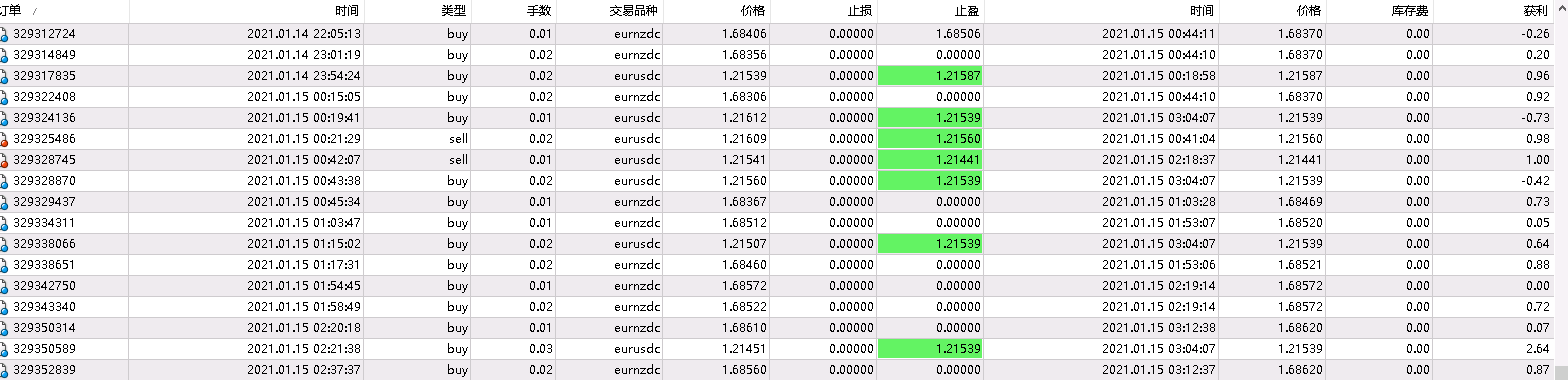Click open time 2021.01.14 22:05:13
Image resolution: width=1568 pixels, height=380 pixels.
pyautogui.click(x=304, y=33)
